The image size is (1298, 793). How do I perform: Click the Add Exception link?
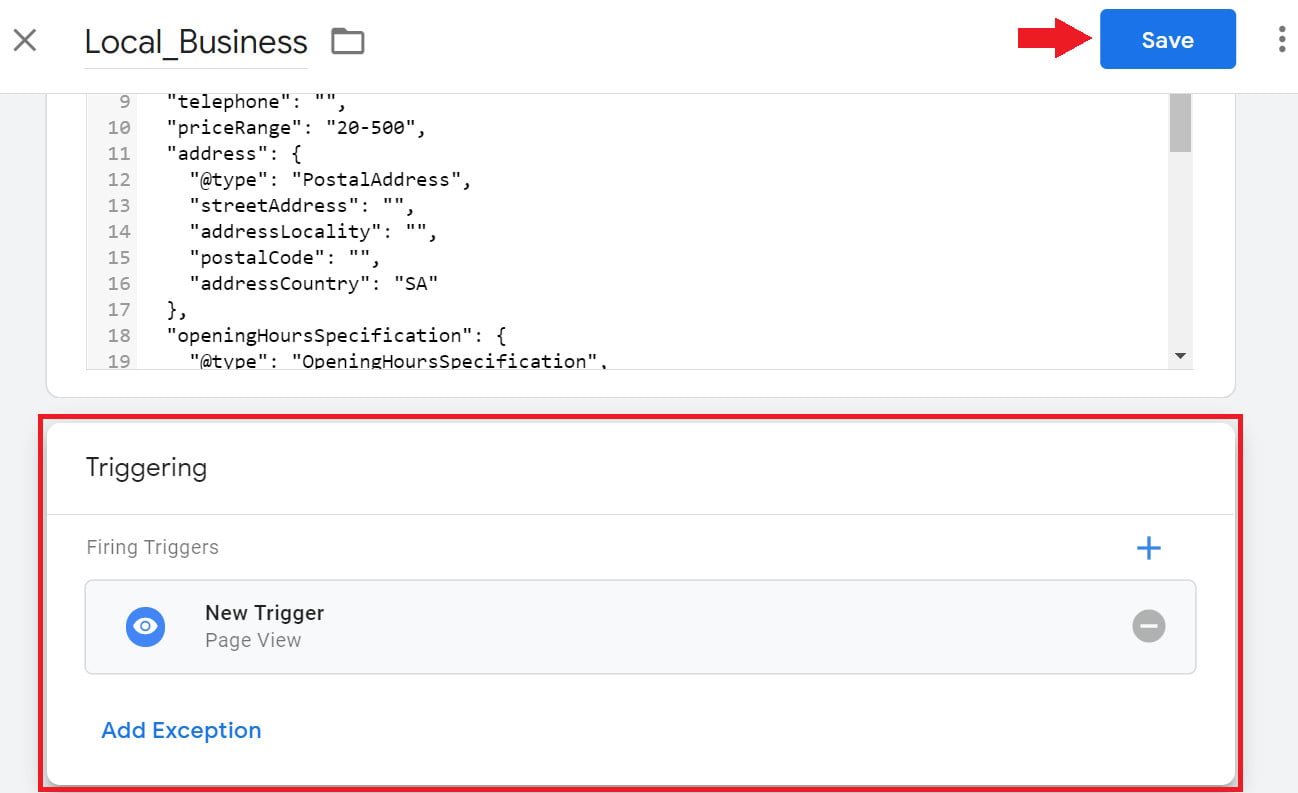click(x=181, y=730)
